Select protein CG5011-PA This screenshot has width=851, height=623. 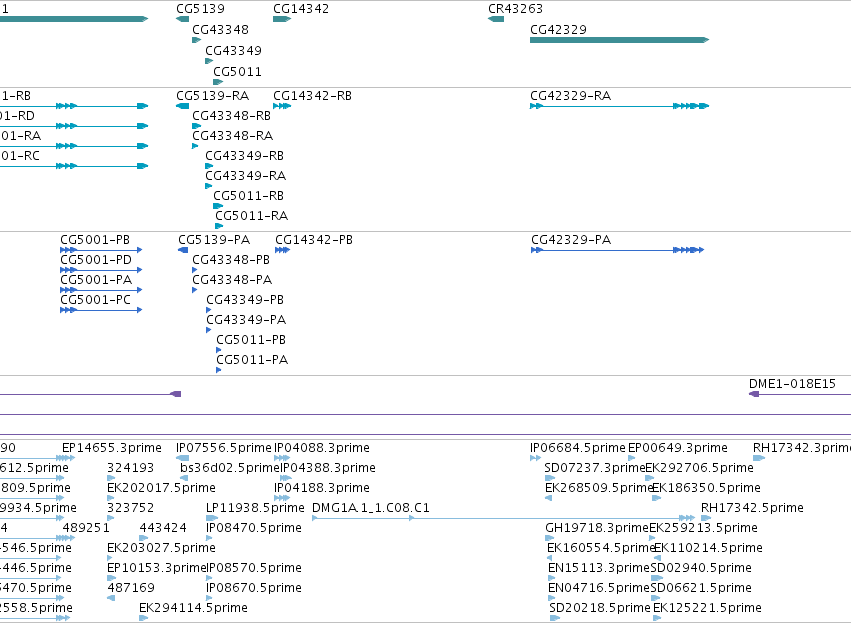(252, 360)
